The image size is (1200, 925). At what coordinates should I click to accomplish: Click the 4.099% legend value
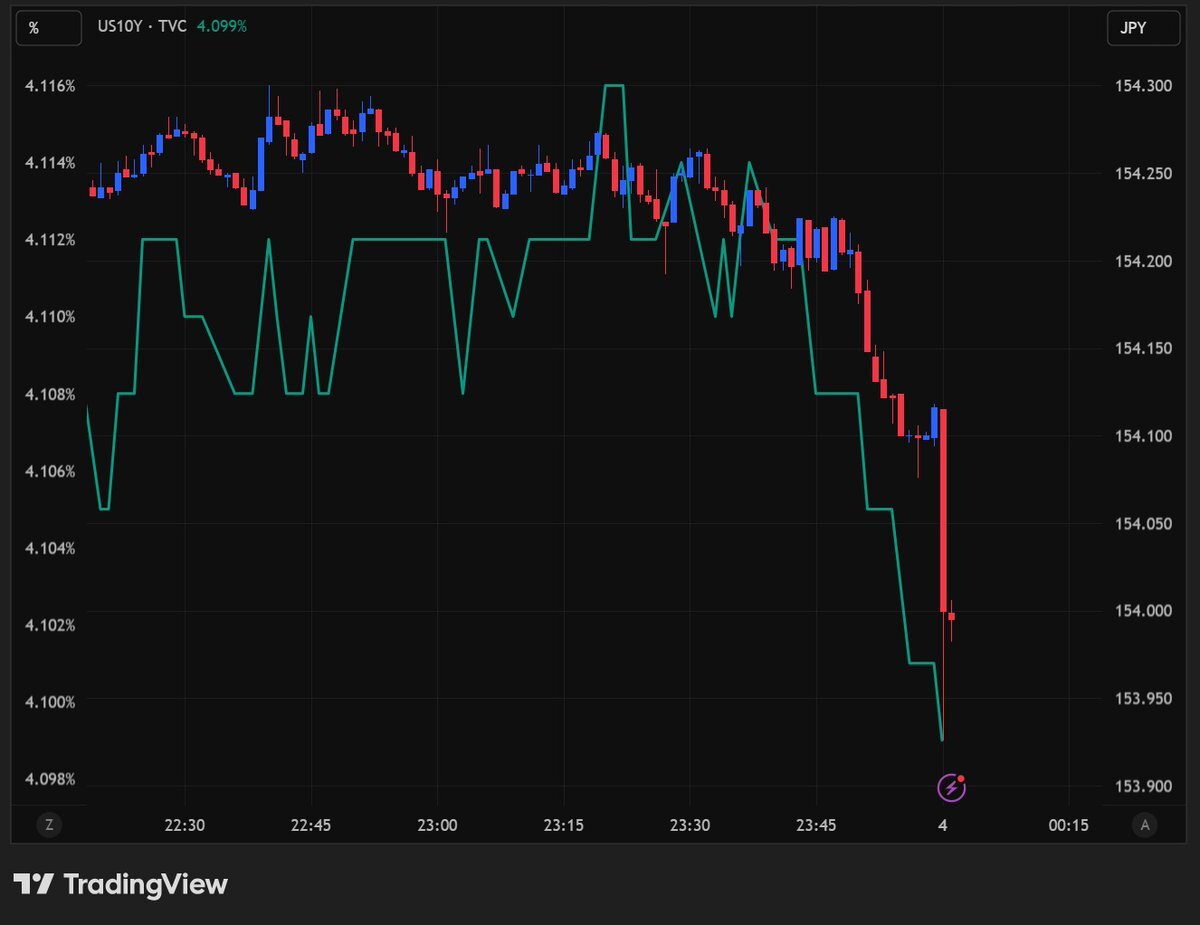point(221,27)
